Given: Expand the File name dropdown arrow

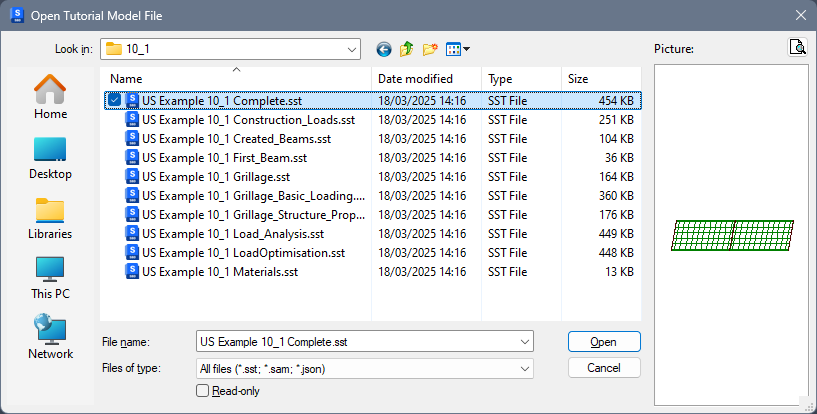Looking at the screenshot, I should tap(524, 342).
